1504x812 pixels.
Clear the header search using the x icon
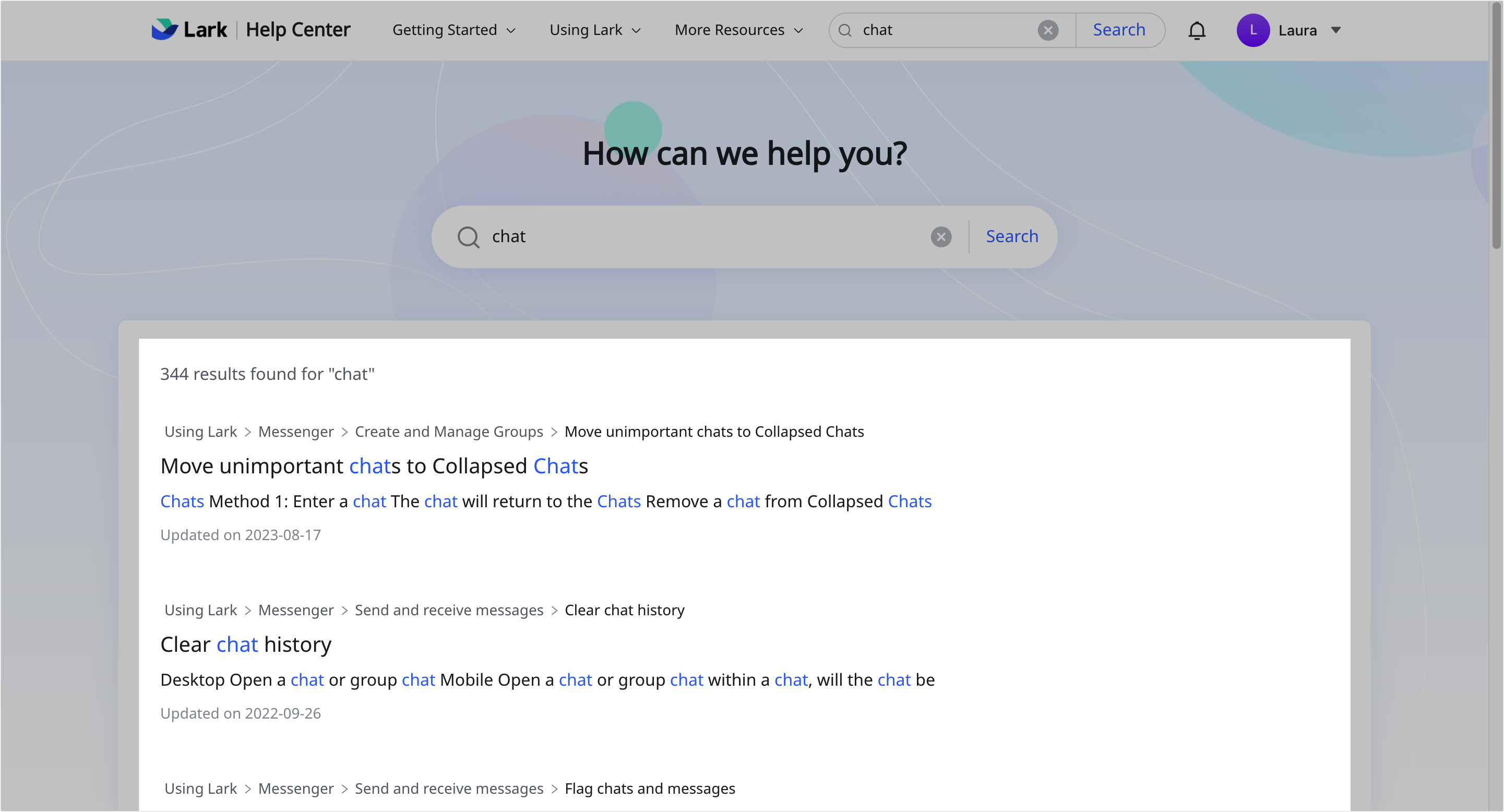pos(1047,30)
